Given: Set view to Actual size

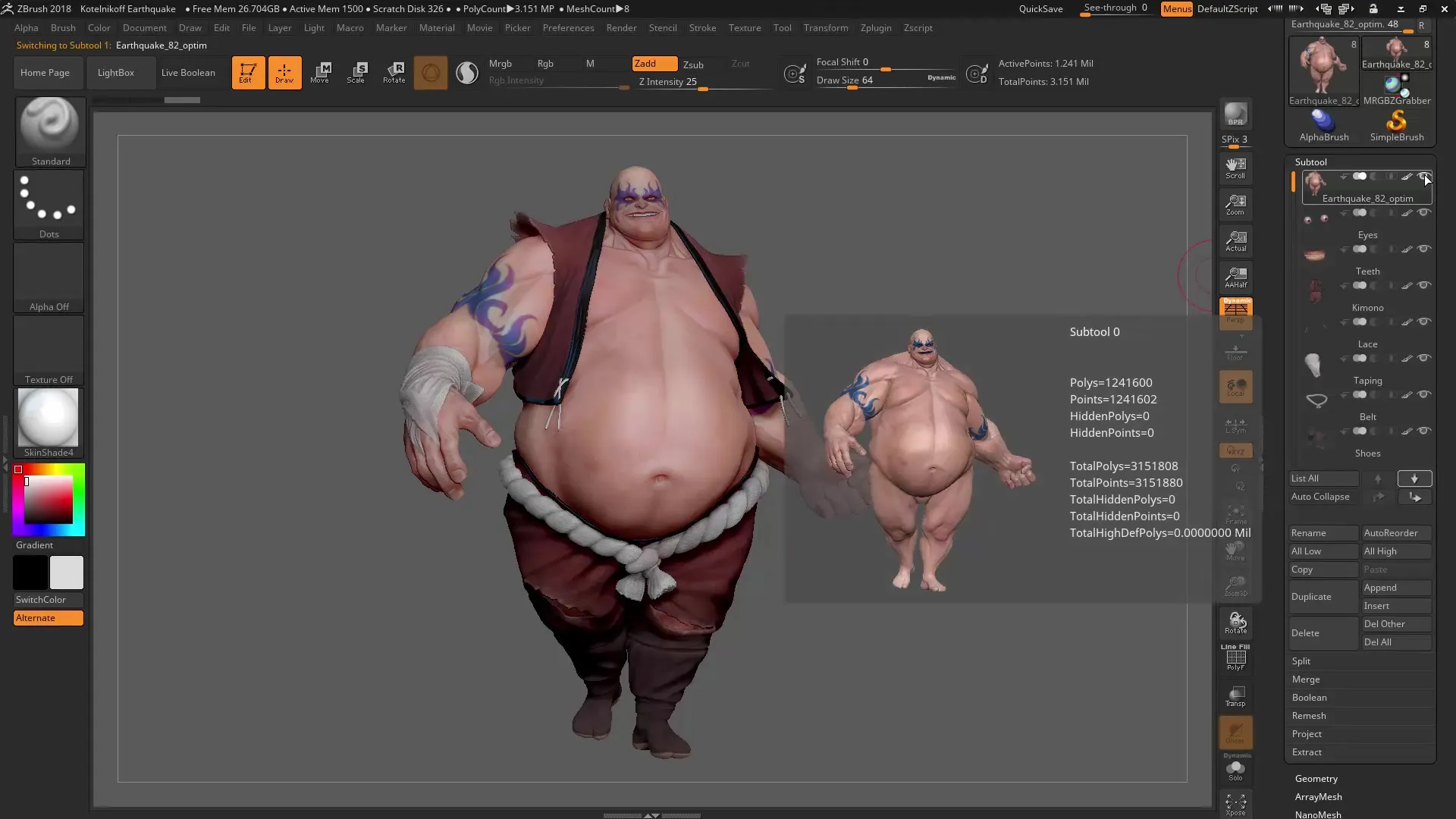Looking at the screenshot, I should [x=1235, y=241].
